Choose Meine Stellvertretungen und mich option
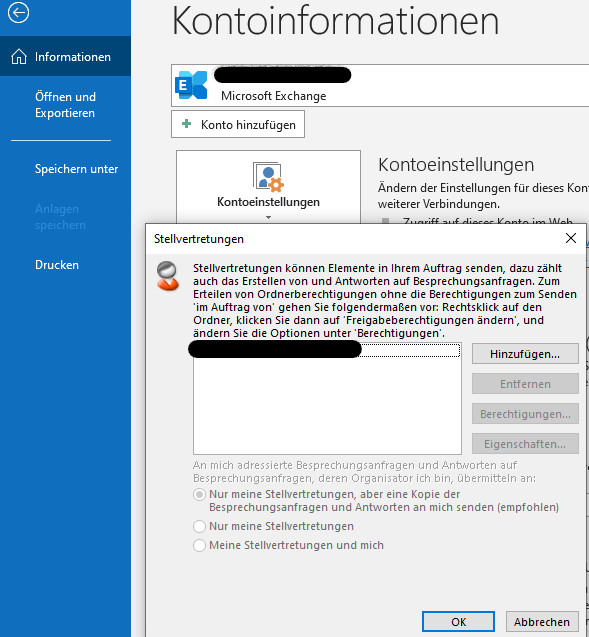 (x=199, y=545)
